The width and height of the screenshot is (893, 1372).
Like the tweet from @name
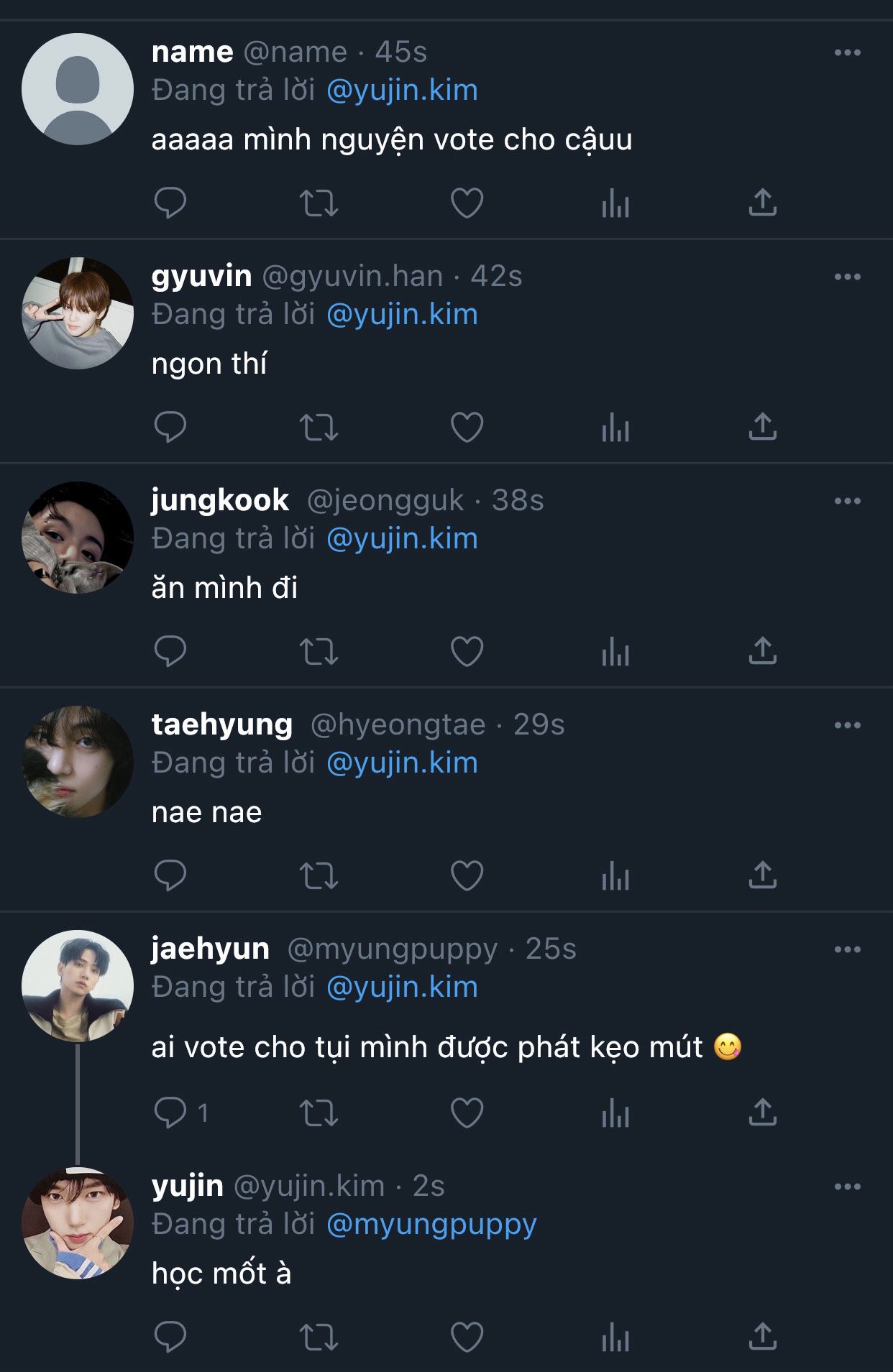pos(467,203)
